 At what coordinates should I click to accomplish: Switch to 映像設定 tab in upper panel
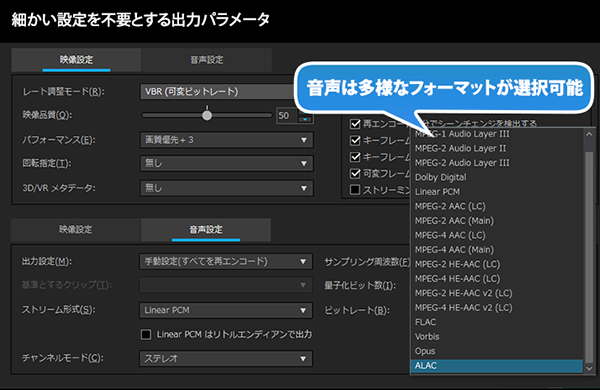click(x=76, y=60)
